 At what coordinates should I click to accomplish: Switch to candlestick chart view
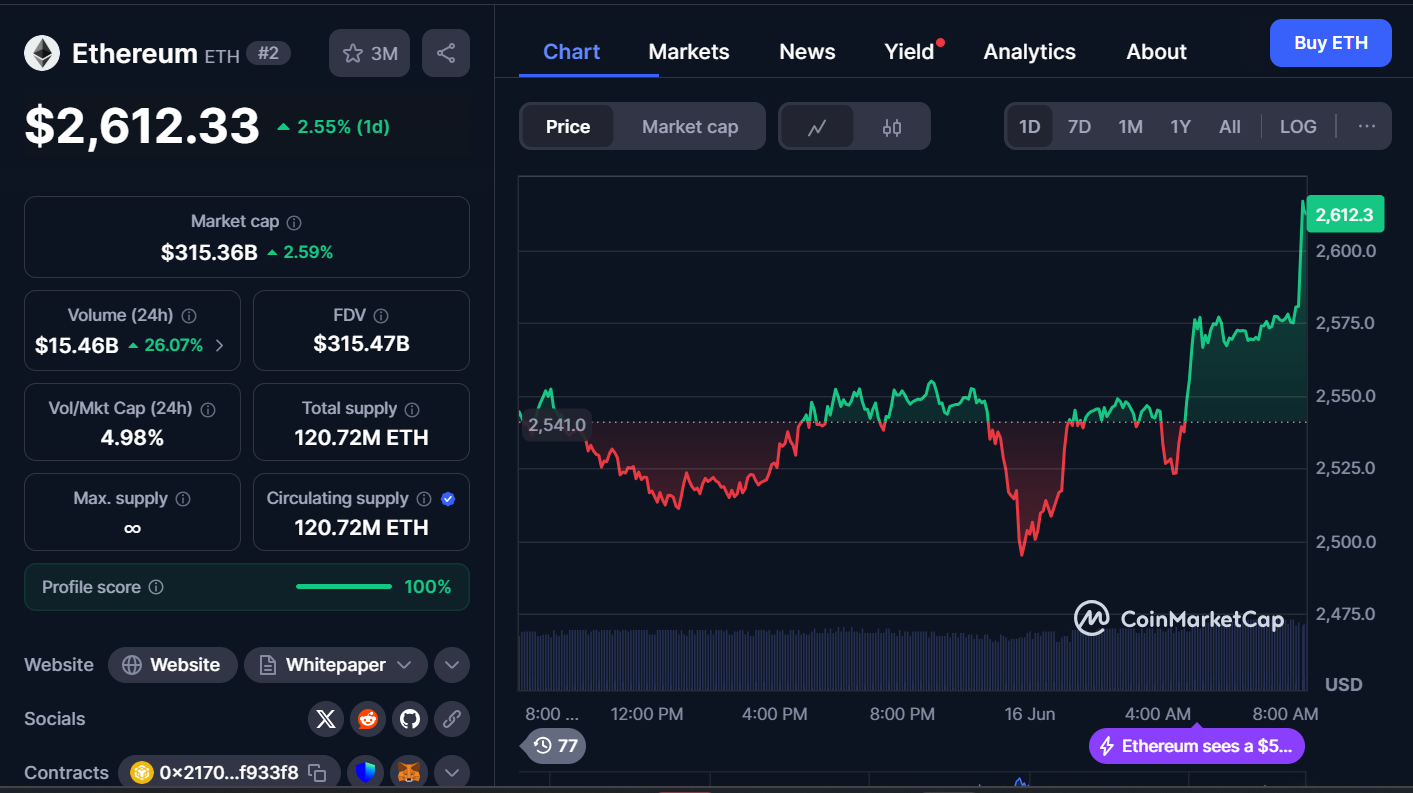(892, 127)
